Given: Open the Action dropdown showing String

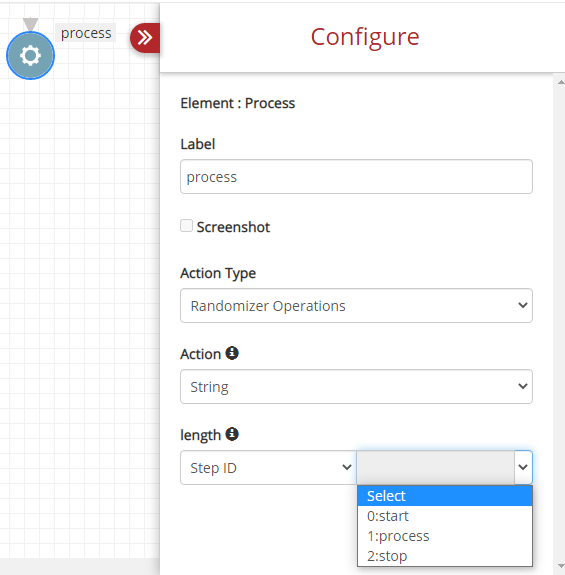Looking at the screenshot, I should coord(356,387).
